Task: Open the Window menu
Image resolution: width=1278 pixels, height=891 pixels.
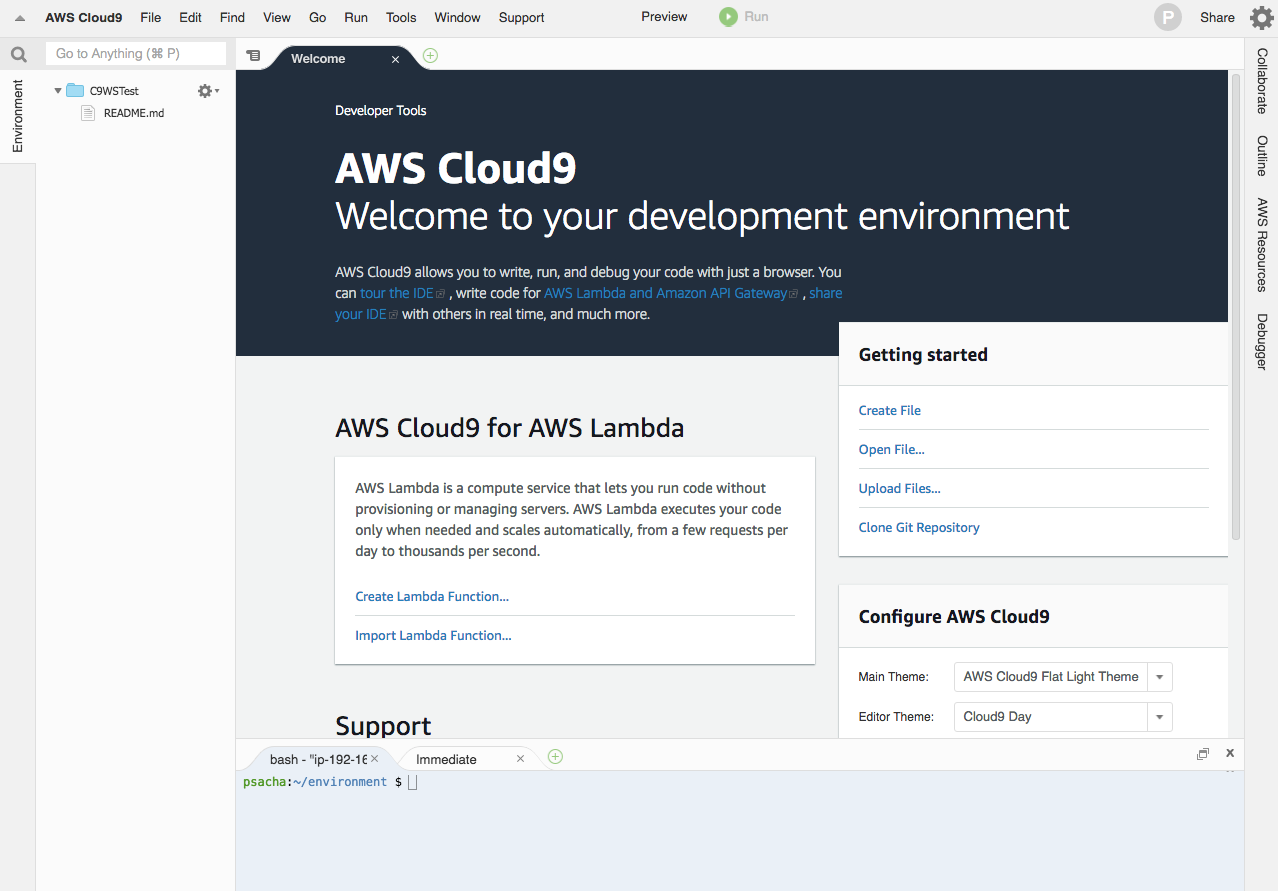Action: pos(458,17)
